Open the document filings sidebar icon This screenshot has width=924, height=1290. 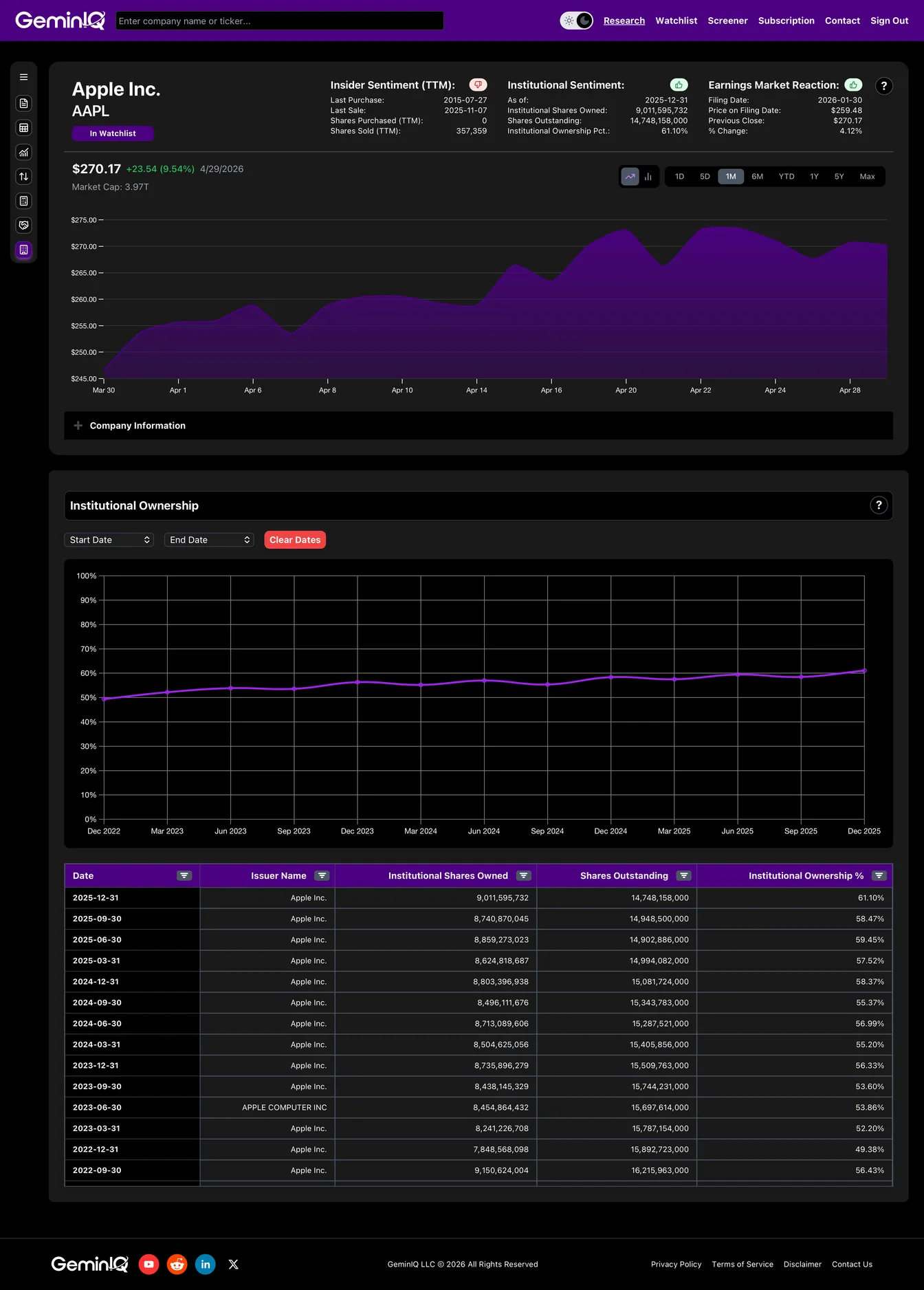23,103
